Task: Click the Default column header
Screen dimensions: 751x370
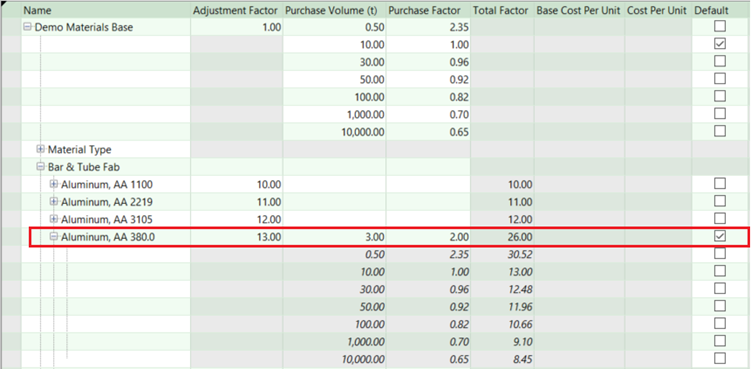Action: [720, 10]
